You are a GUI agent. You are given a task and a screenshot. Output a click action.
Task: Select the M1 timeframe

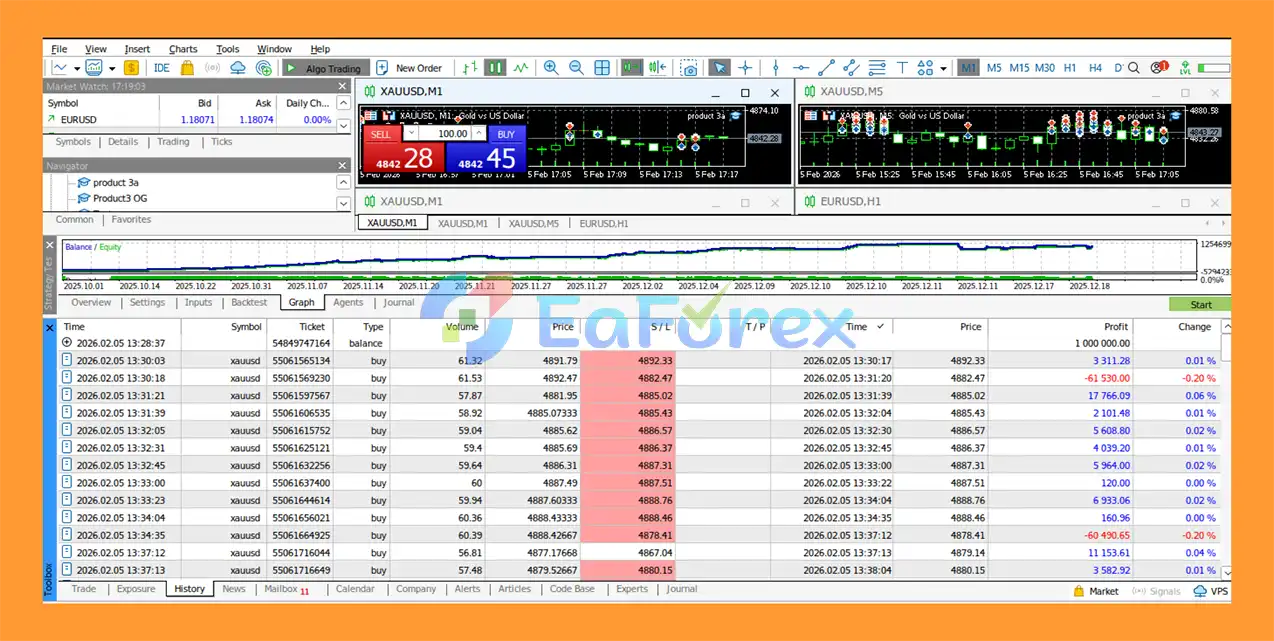coord(968,68)
